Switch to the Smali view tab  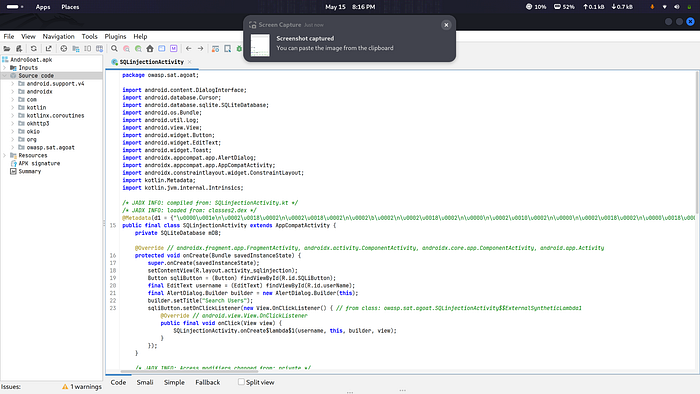point(145,382)
